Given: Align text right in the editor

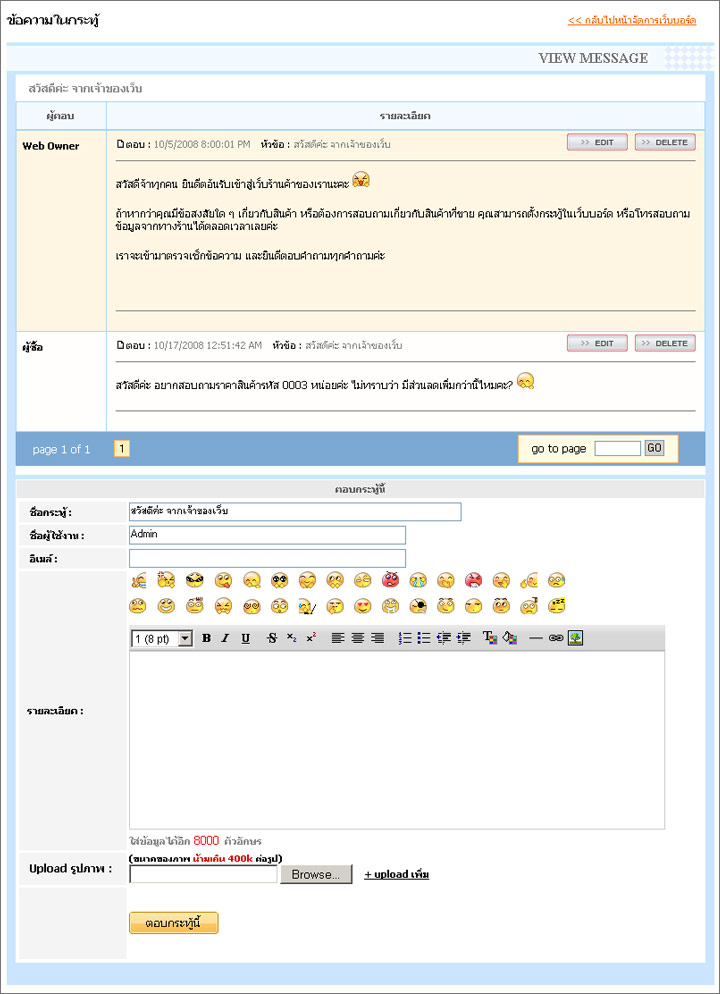Looking at the screenshot, I should tap(378, 638).
